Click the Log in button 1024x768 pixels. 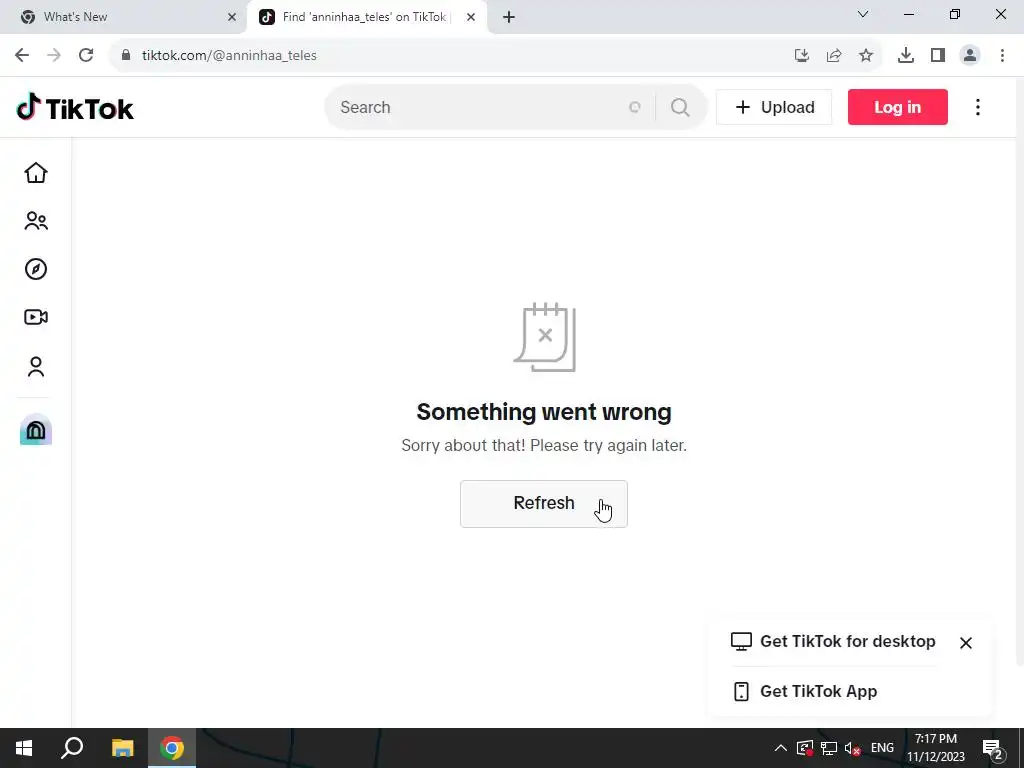point(897,107)
